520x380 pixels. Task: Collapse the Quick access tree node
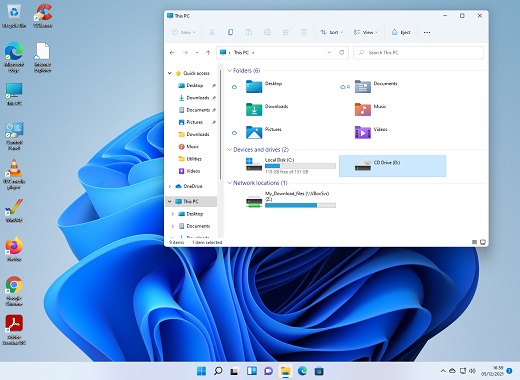tap(170, 73)
